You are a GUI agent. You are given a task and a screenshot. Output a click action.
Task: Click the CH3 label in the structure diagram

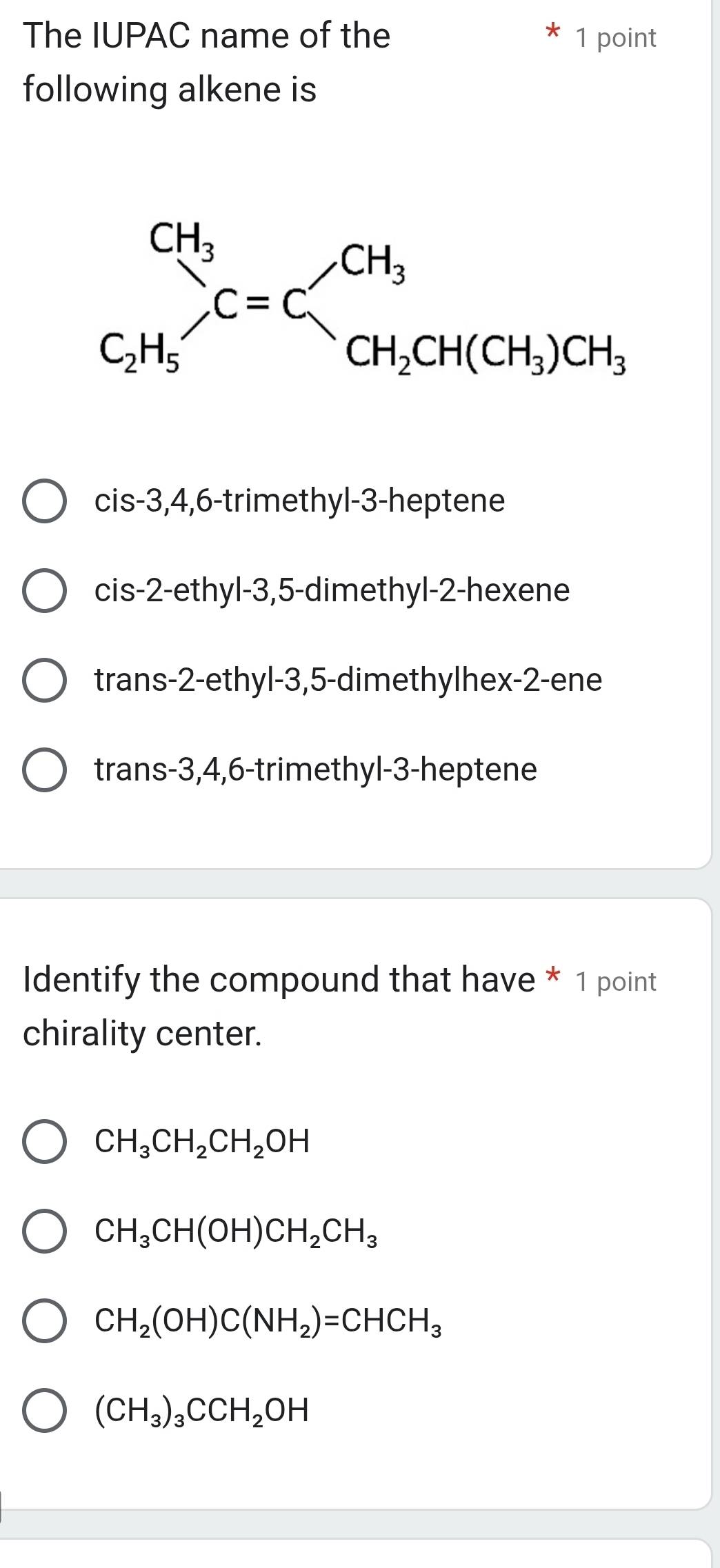pyautogui.click(x=183, y=238)
